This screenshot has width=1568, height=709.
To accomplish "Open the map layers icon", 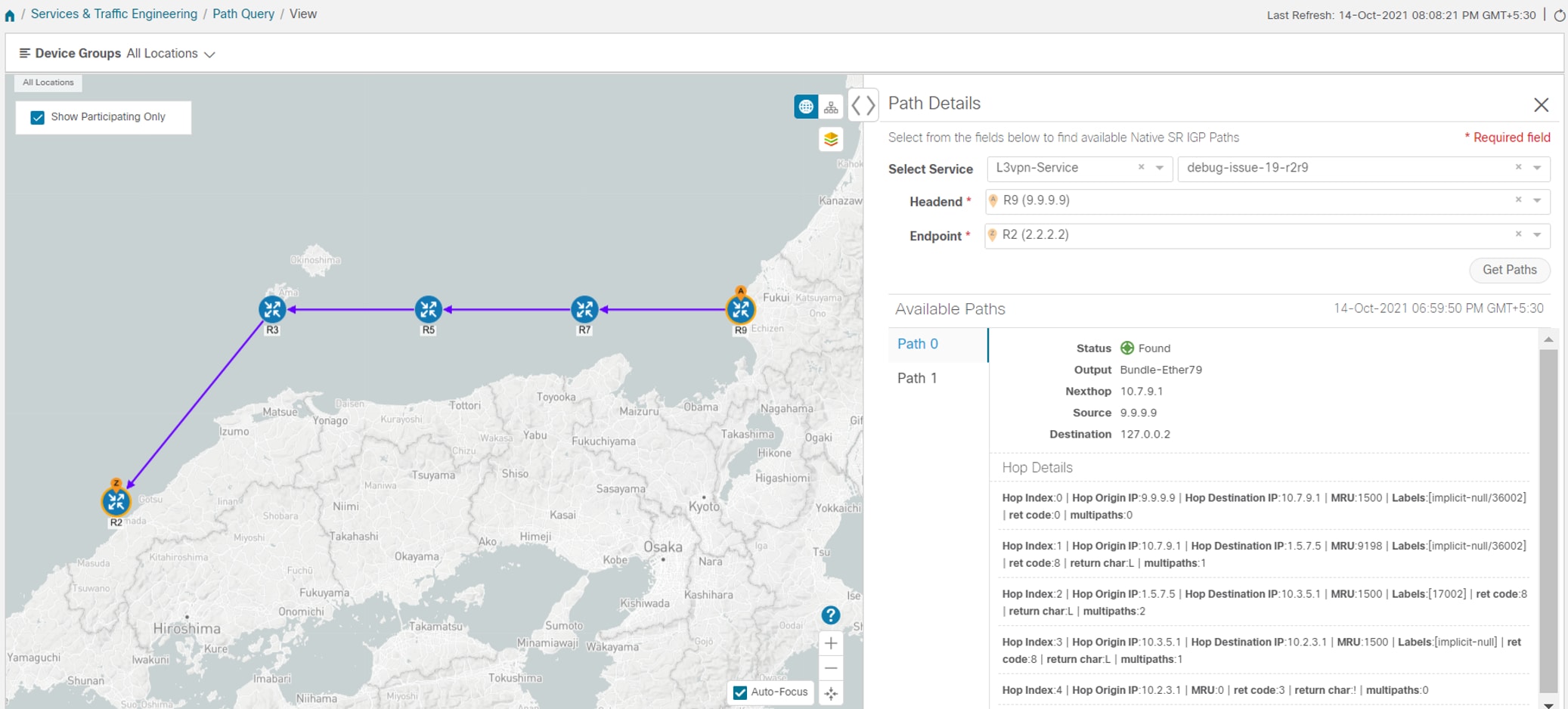I will (831, 139).
